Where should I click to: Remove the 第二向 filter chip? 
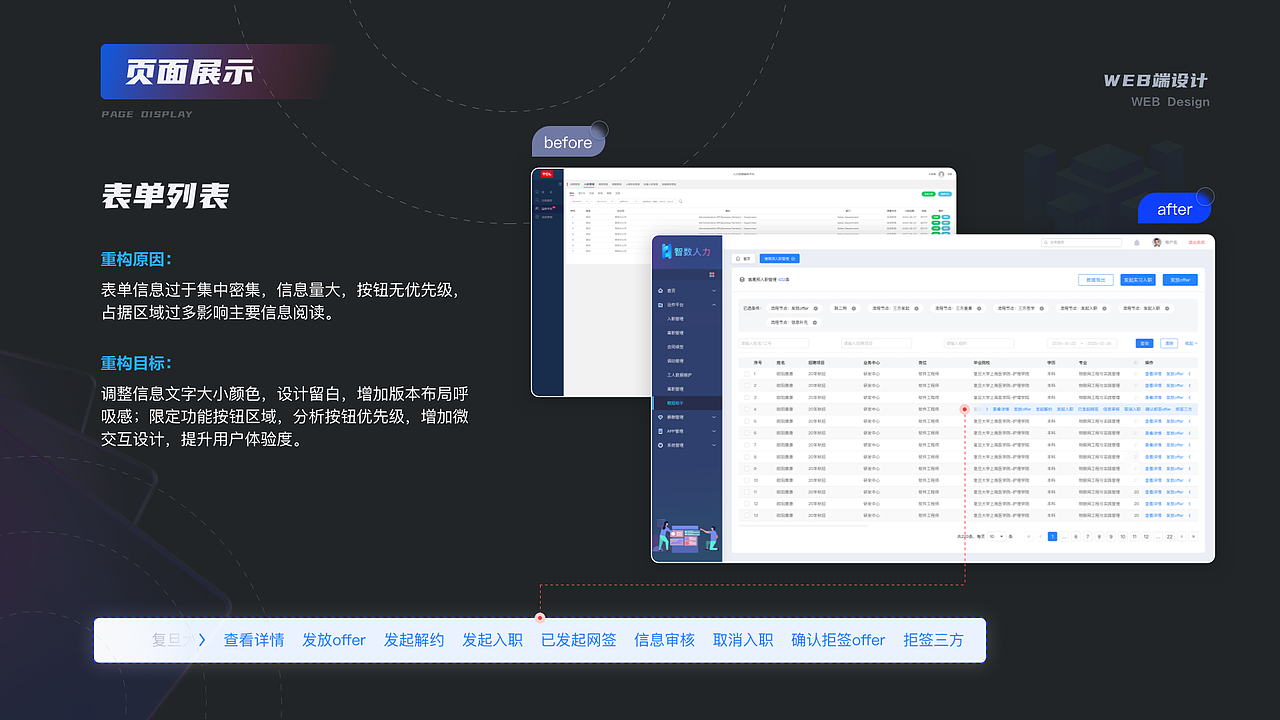854,308
